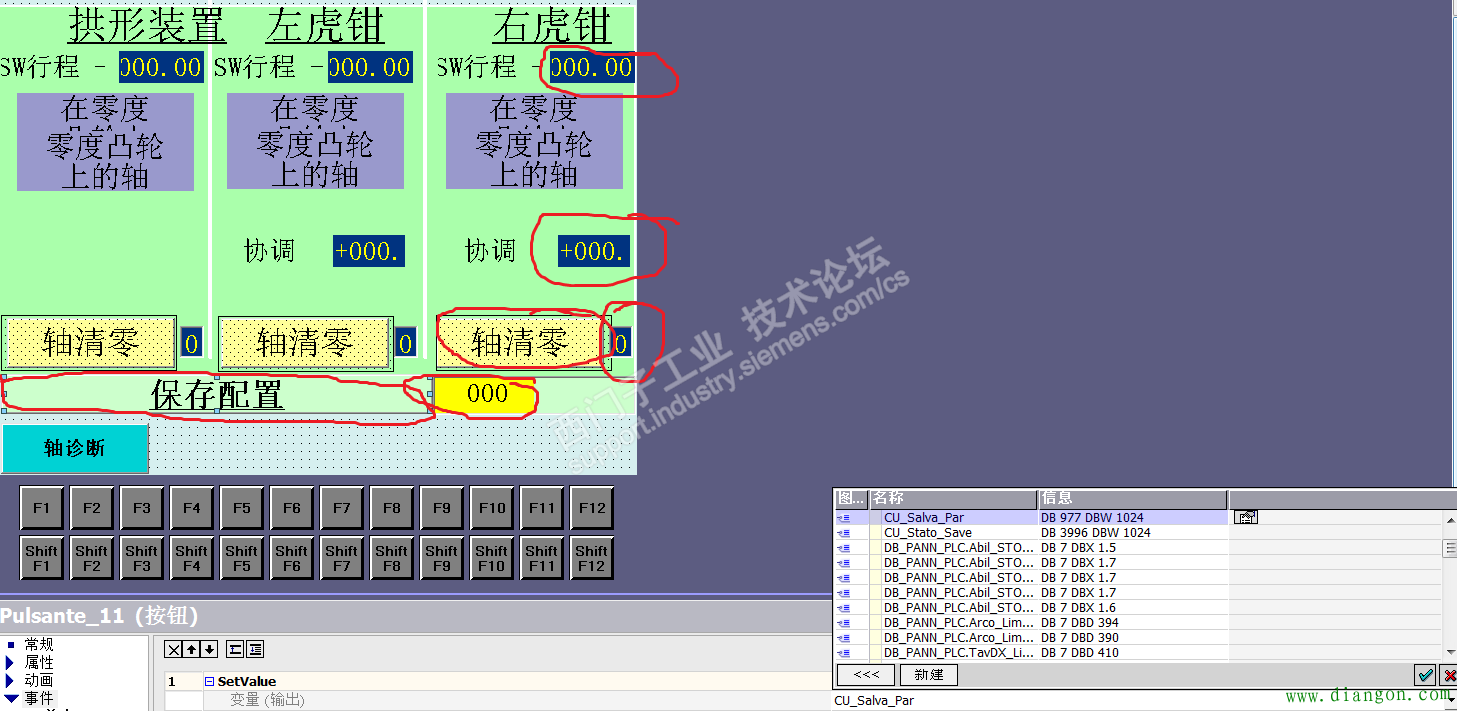This screenshot has height=711, width=1457.
Task: Click the cyan 轴诊断 axis diagnosis button
Action: [75, 448]
